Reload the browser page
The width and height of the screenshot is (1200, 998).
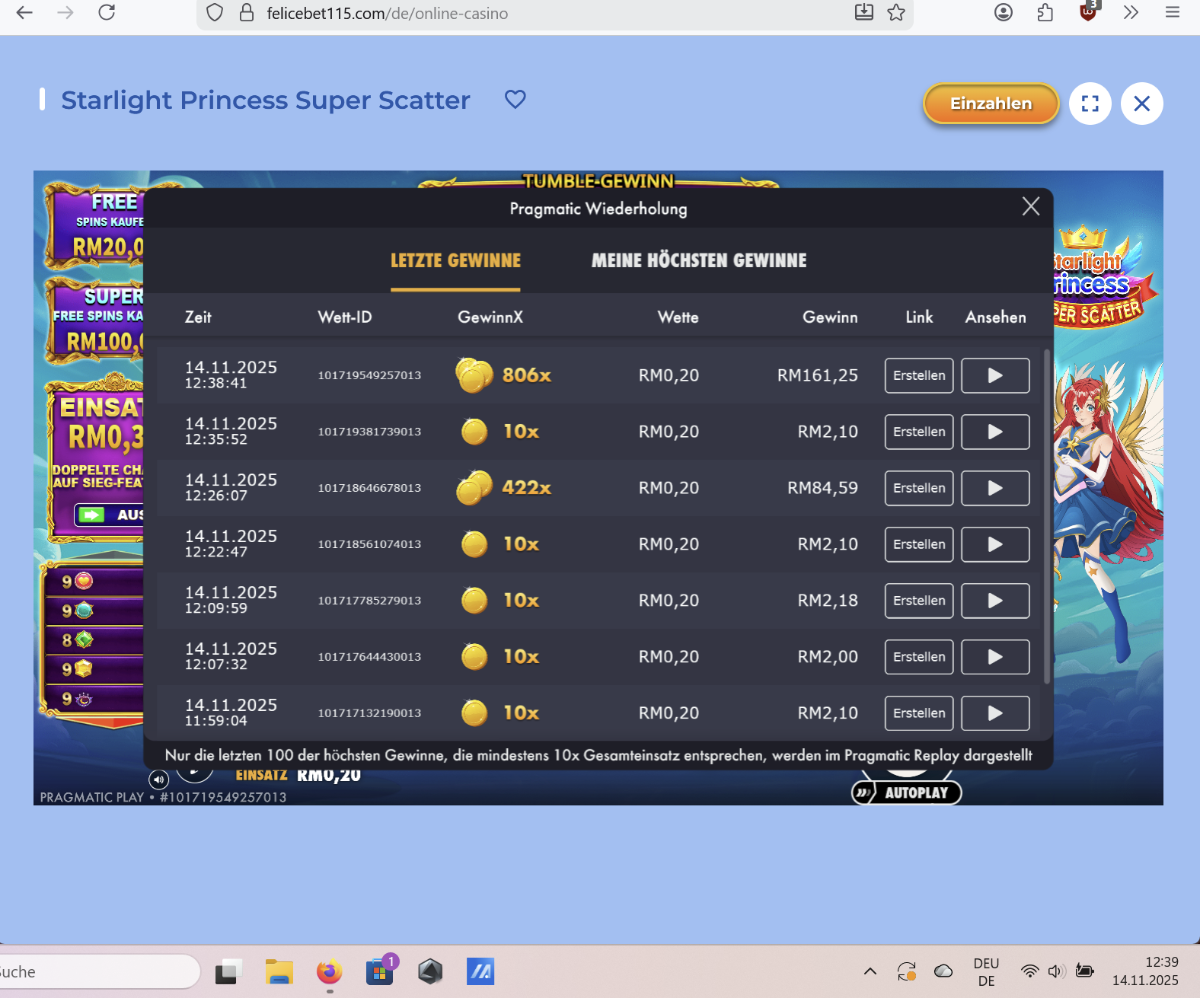[x=106, y=13]
